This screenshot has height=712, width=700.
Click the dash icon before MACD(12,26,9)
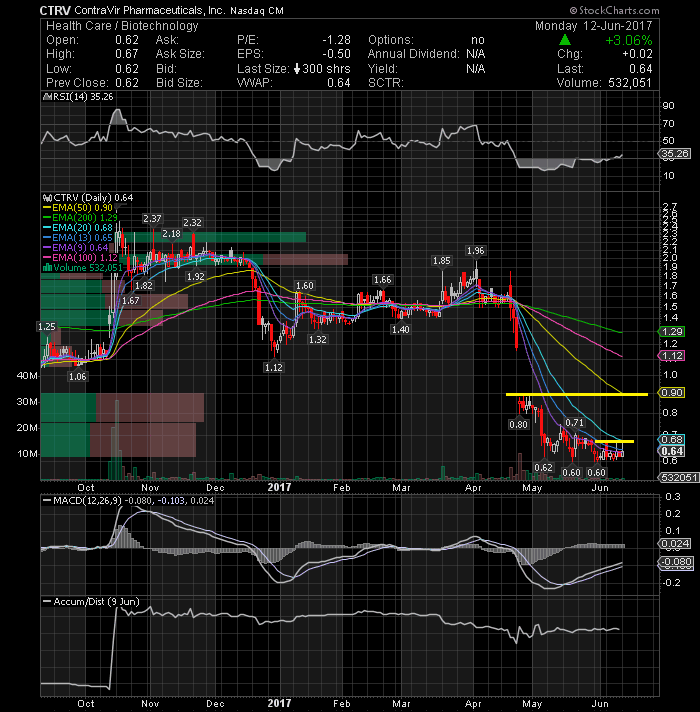[46, 501]
